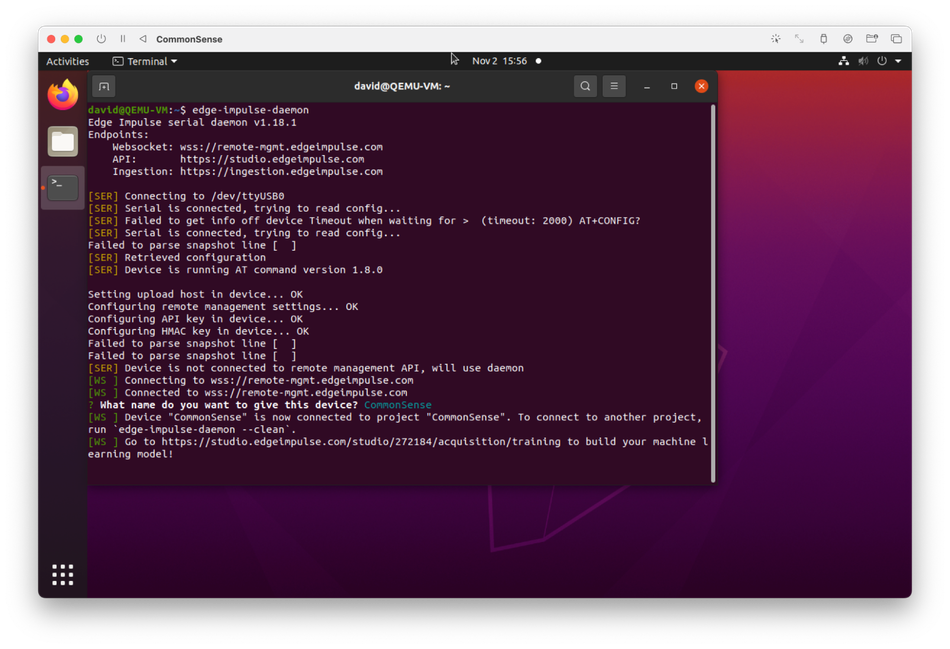Viewport: 950px width, 649px height.
Task: Click the capture mouse cursor icon
Action: 776,39
